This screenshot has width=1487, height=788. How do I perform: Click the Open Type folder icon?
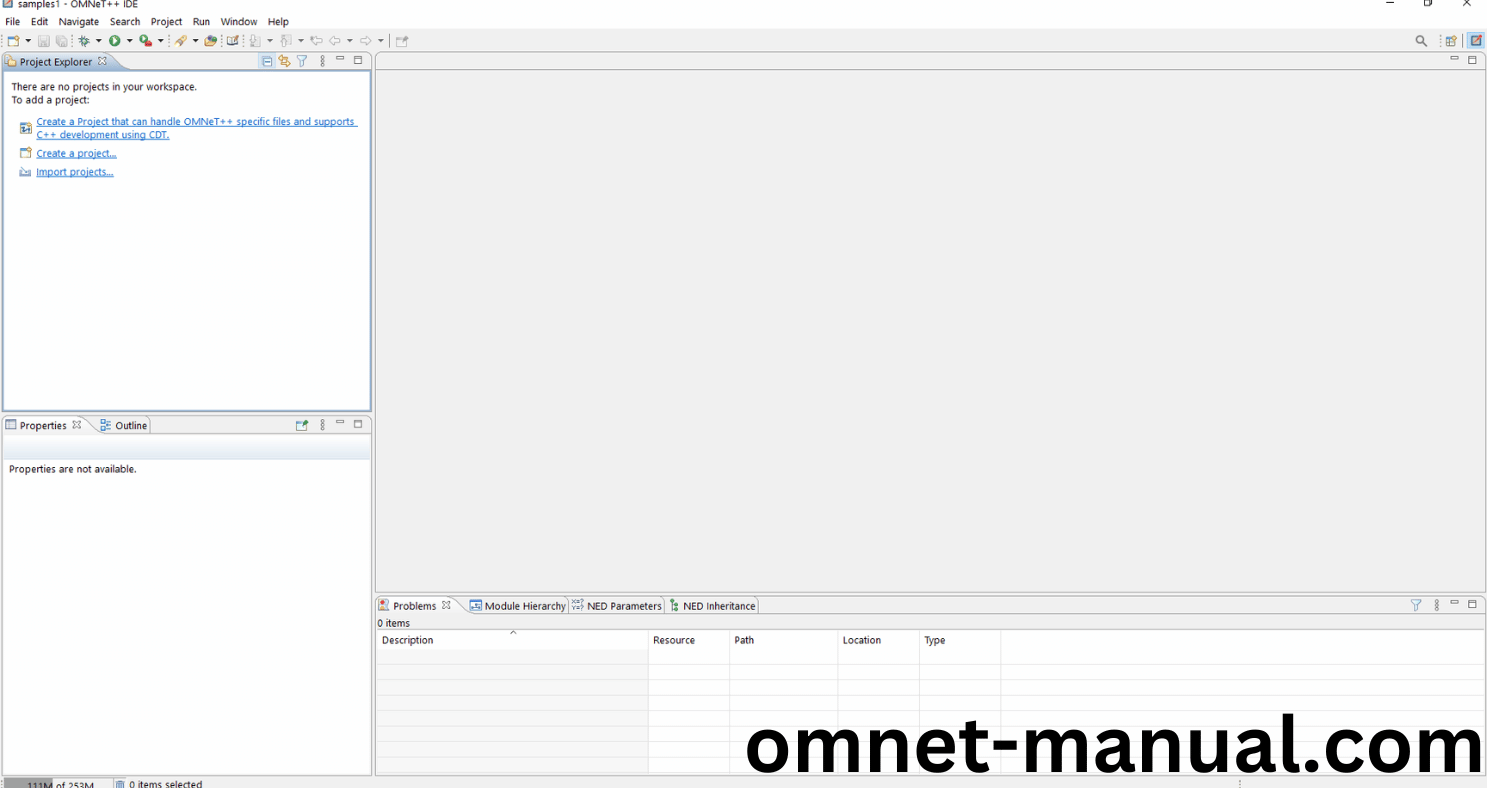tap(211, 41)
